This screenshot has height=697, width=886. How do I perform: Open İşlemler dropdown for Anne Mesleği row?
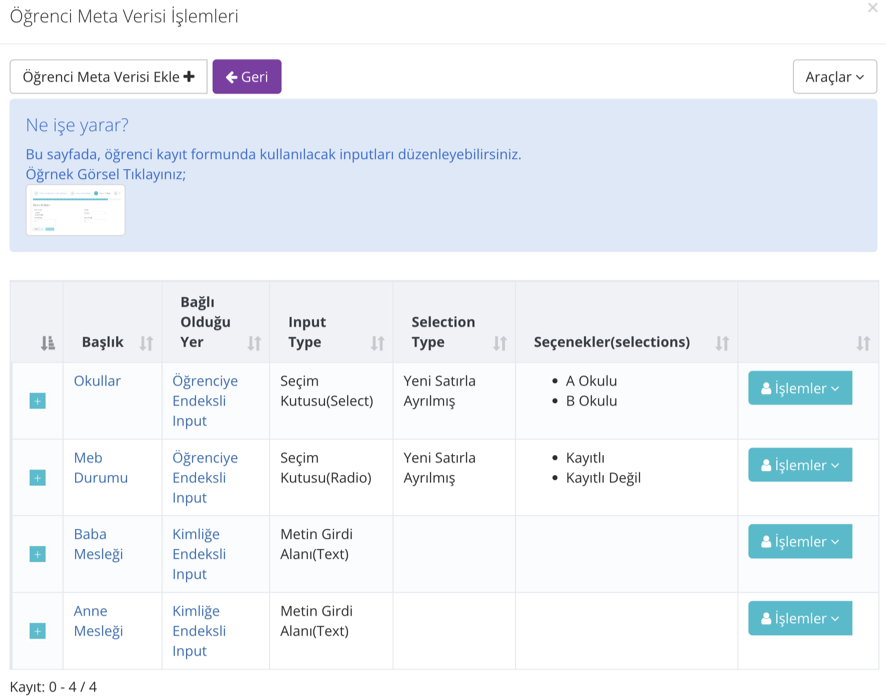(800, 618)
